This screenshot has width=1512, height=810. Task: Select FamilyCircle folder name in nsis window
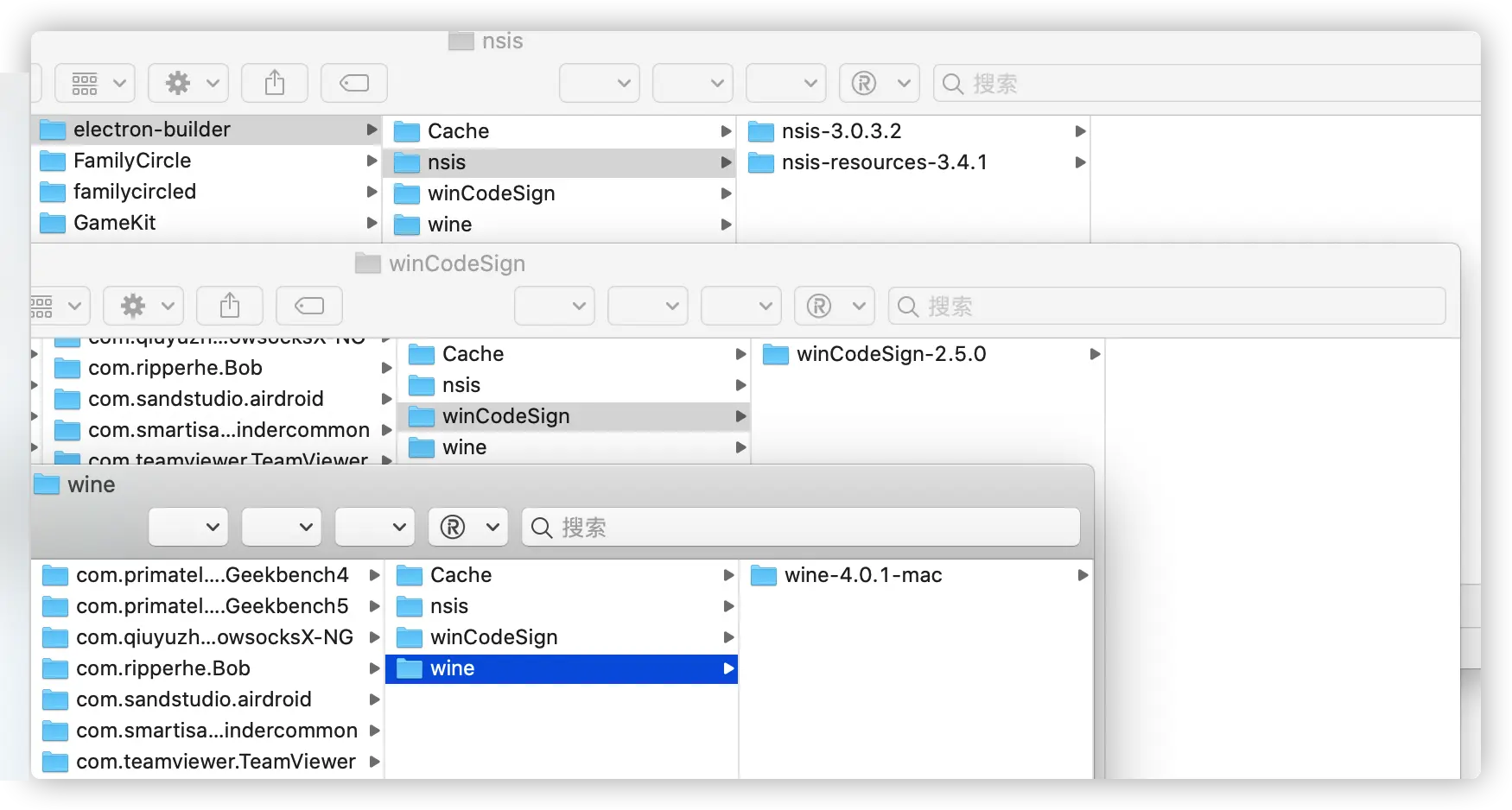tap(132, 161)
